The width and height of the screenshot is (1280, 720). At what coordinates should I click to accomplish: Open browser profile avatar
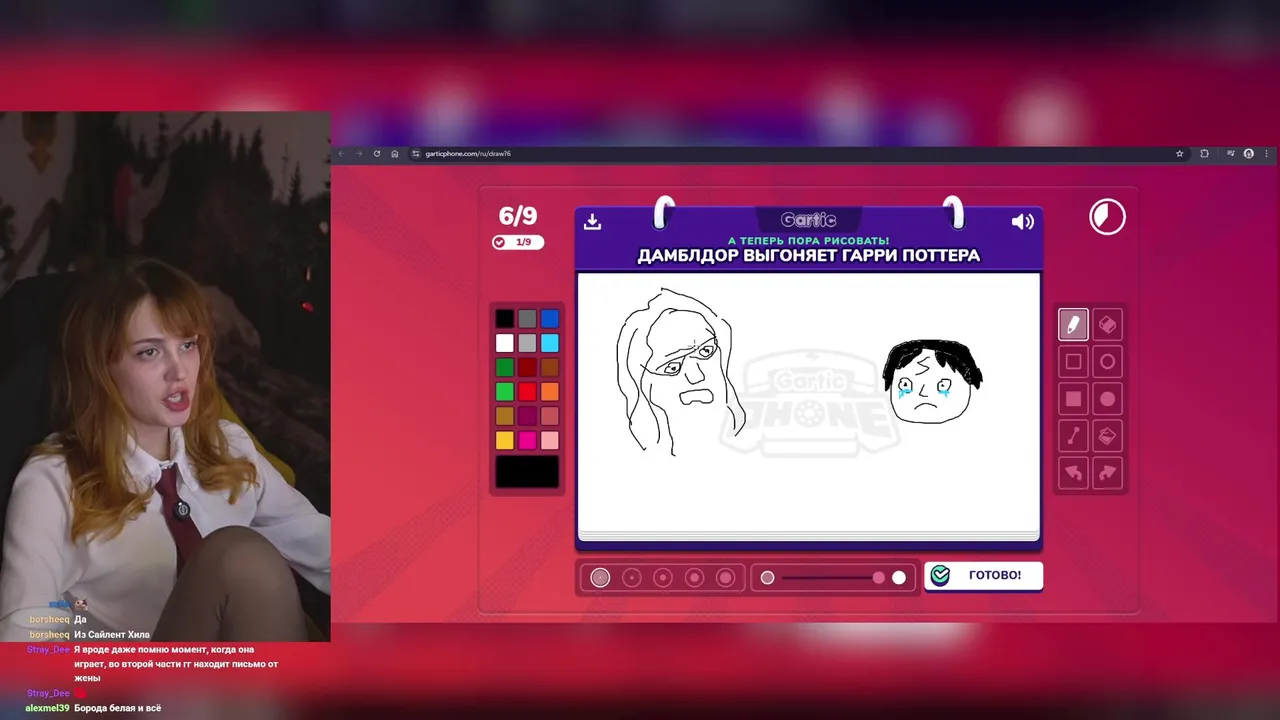tap(1249, 154)
